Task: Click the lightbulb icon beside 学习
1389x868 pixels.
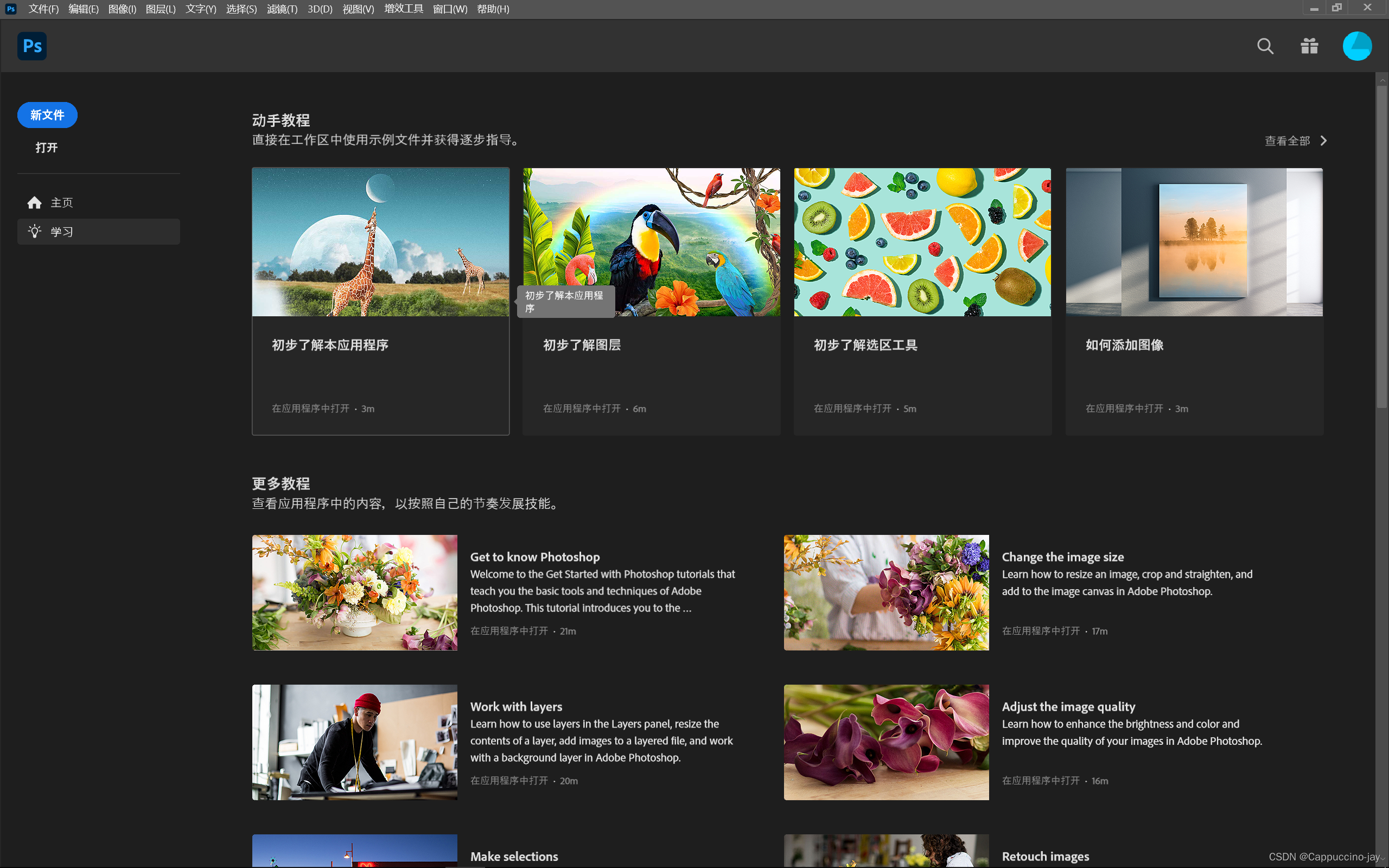Action: pyautogui.click(x=34, y=231)
